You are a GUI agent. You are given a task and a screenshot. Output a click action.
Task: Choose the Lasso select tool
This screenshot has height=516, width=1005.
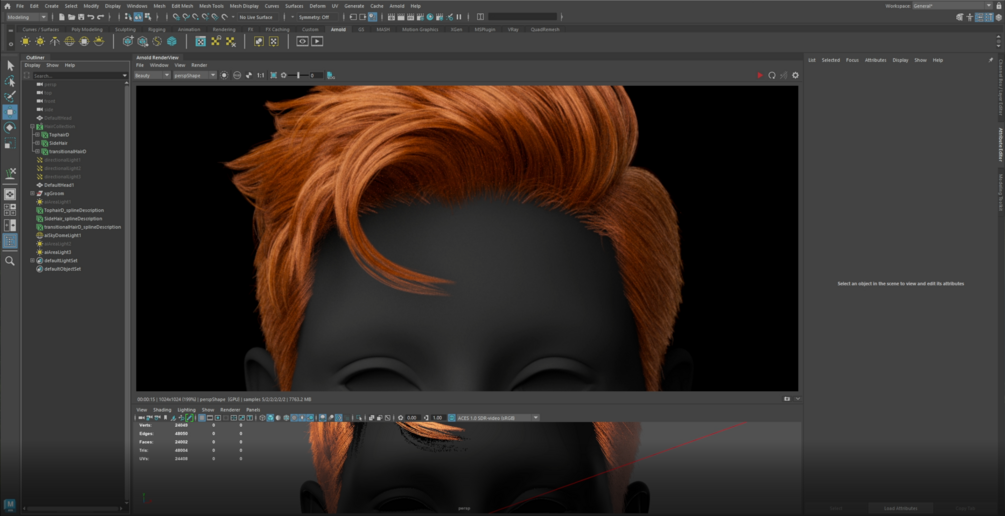[x=10, y=81]
